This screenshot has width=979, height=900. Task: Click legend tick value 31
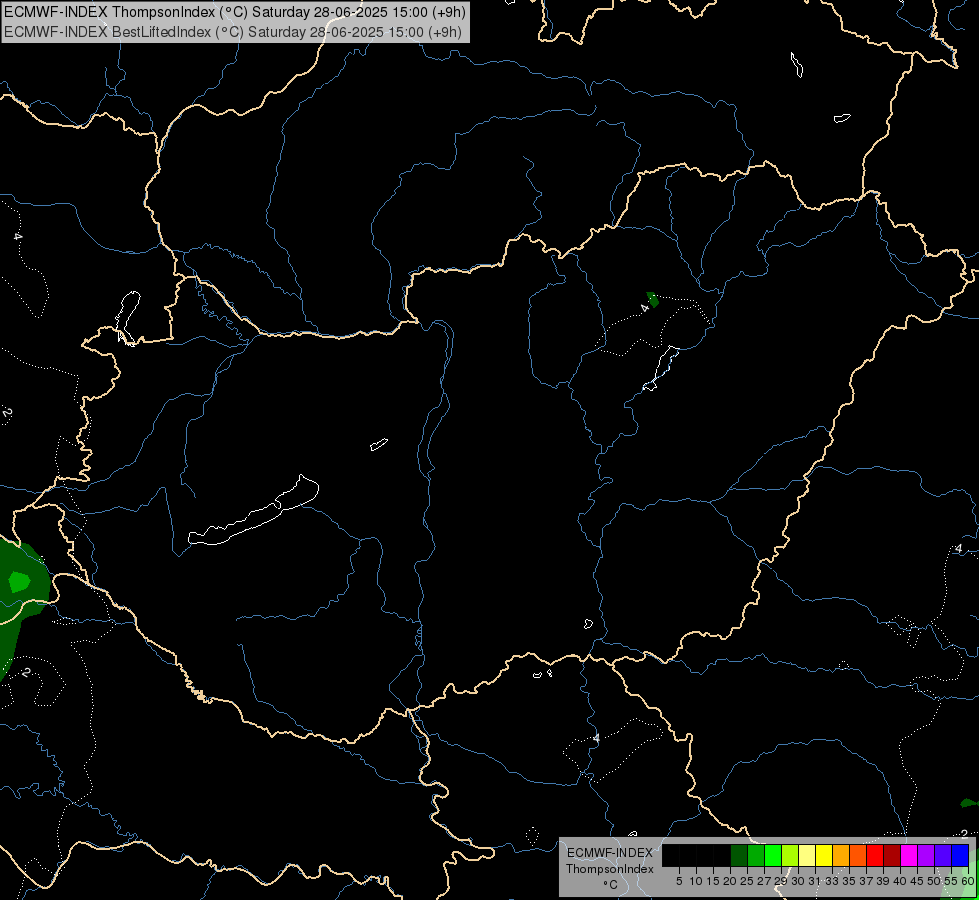click(815, 881)
